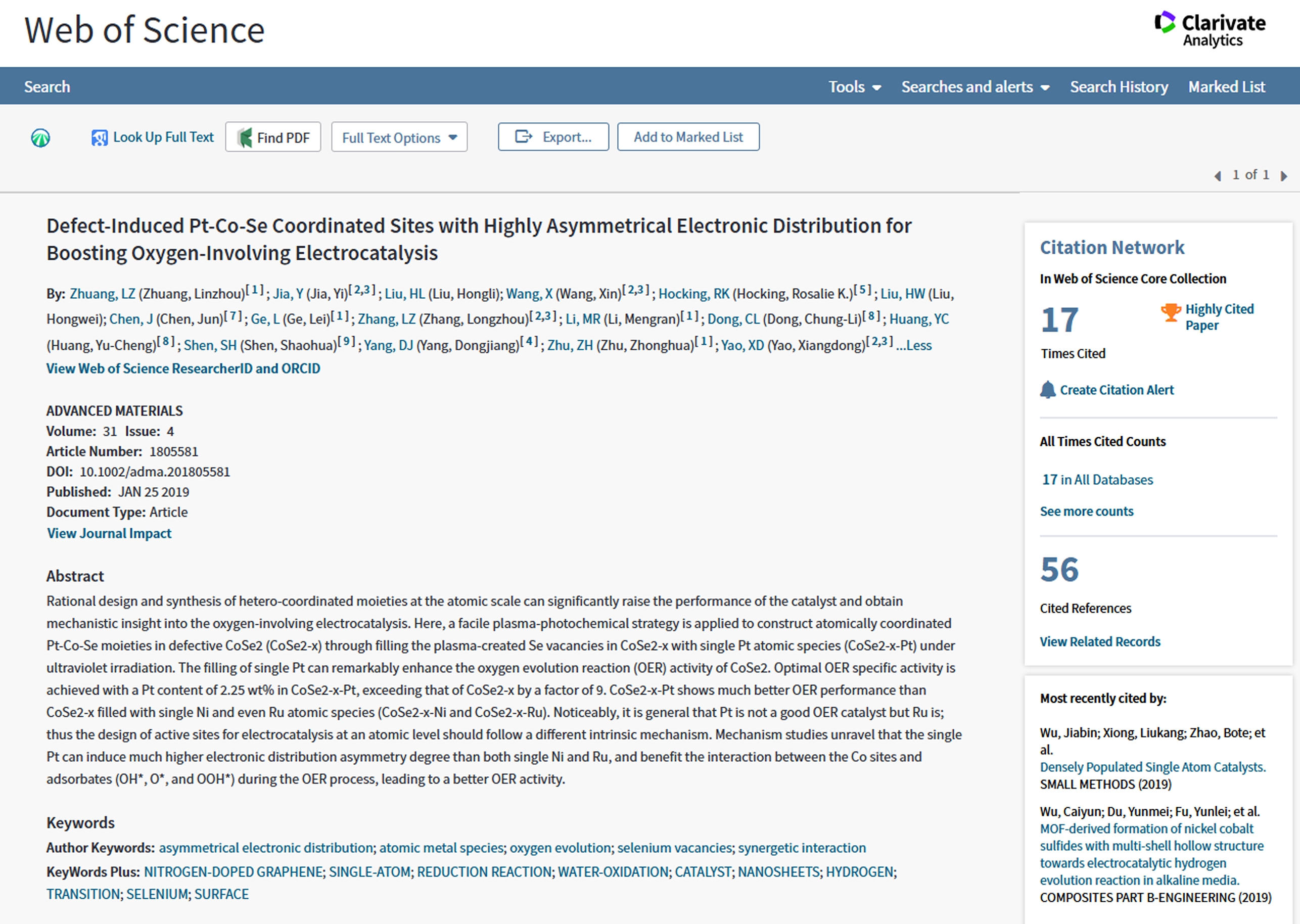1300x924 pixels.
Task: Click keyword asymmetrical electronic distribution
Action: pyautogui.click(x=266, y=848)
